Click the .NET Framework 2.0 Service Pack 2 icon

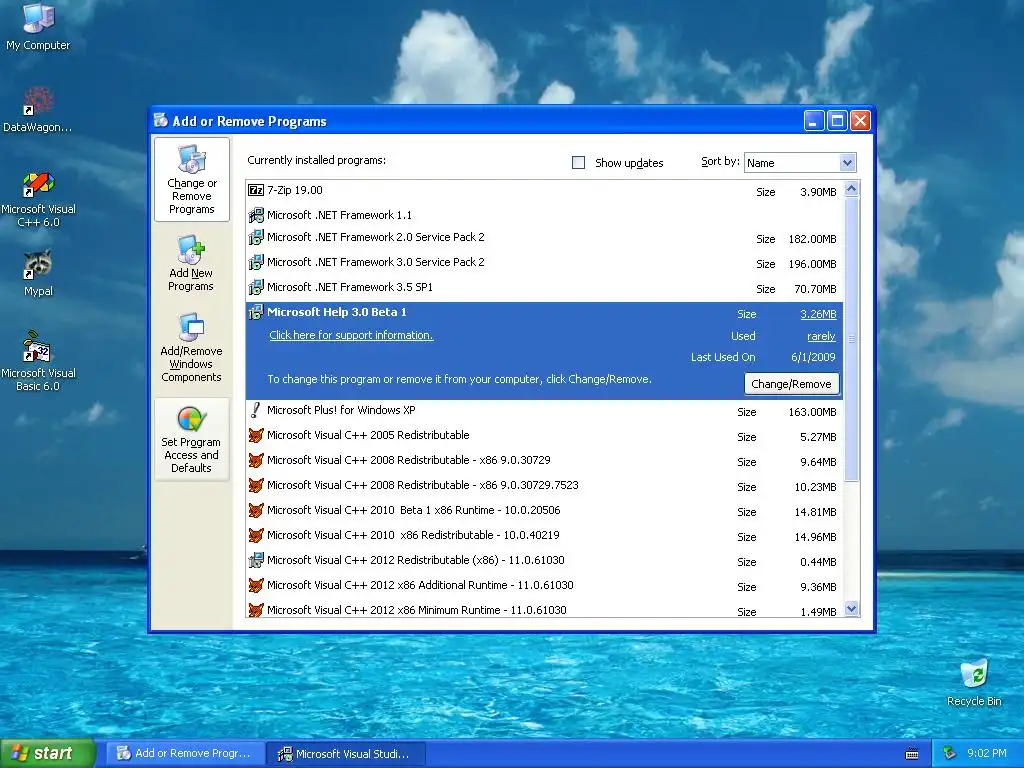[x=256, y=237]
